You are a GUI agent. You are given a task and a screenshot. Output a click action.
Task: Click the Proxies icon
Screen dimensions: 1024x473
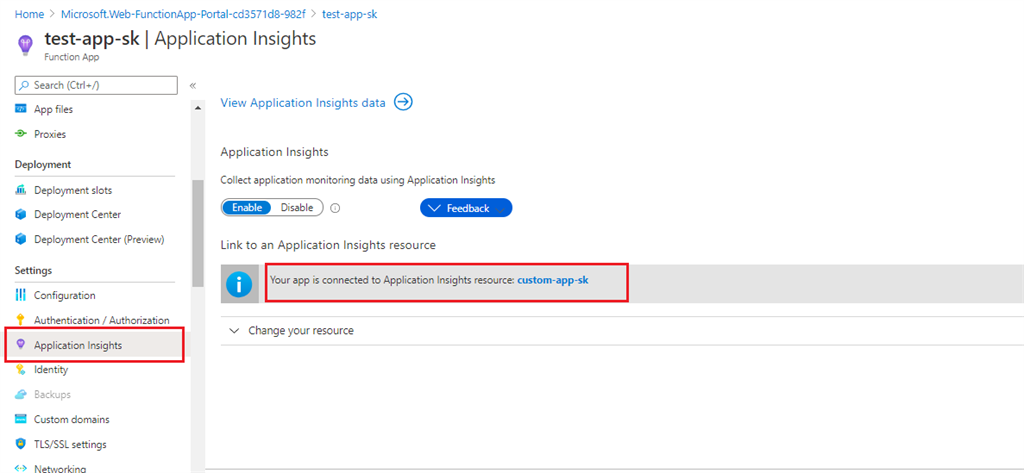coord(20,134)
